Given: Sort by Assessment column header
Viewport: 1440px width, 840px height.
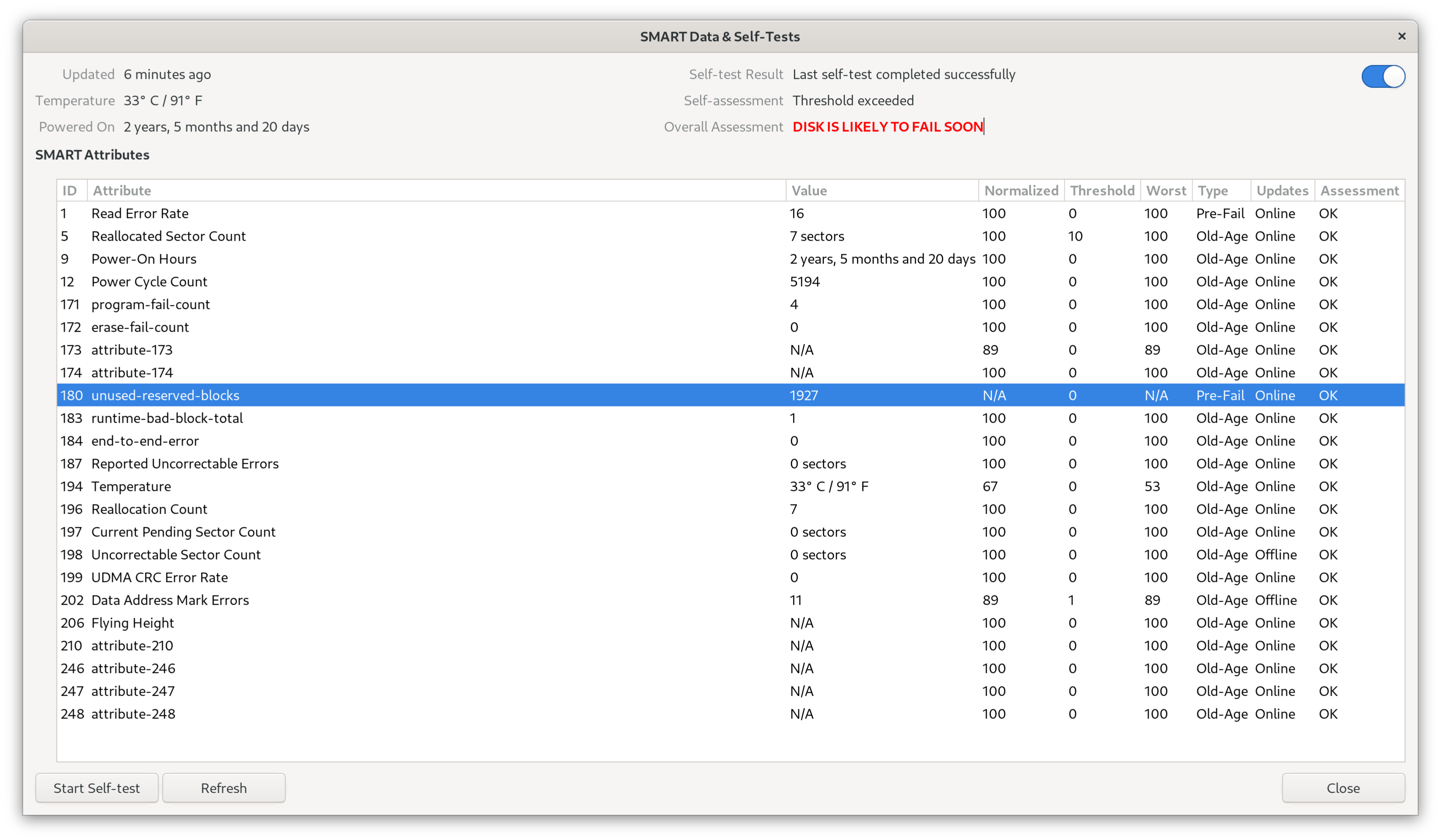Looking at the screenshot, I should coord(1359,191).
